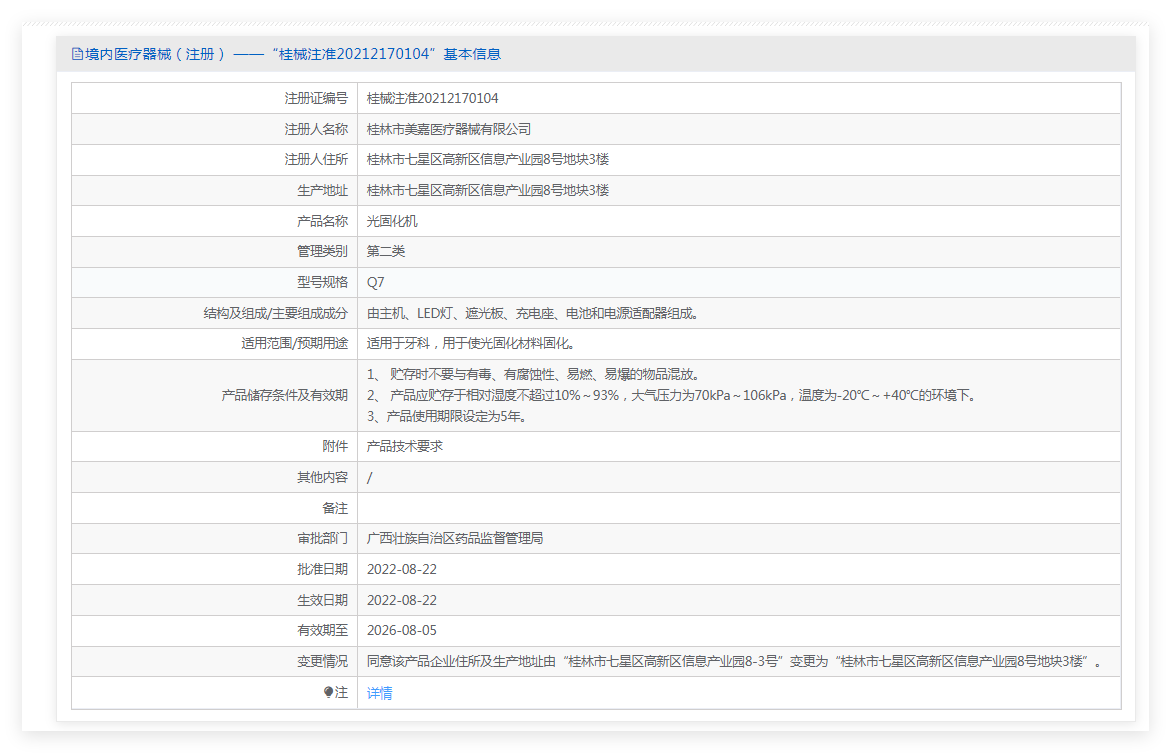Click the 审批部门 row label

point(323,539)
